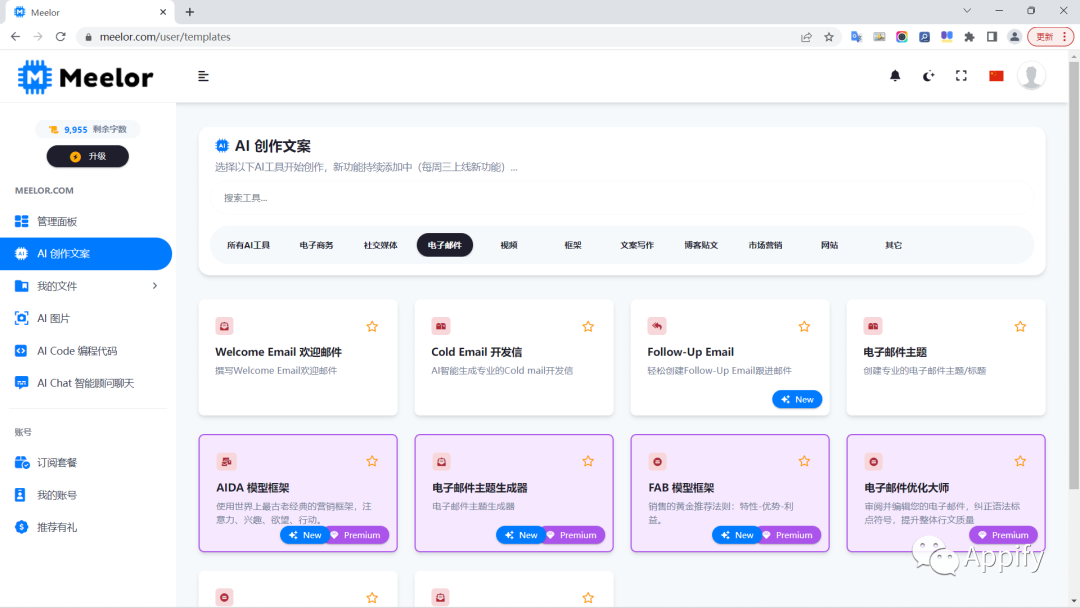The image size is (1080, 608).
Task: Favorite the 电子邮件优化大师 star
Action: point(1020,461)
